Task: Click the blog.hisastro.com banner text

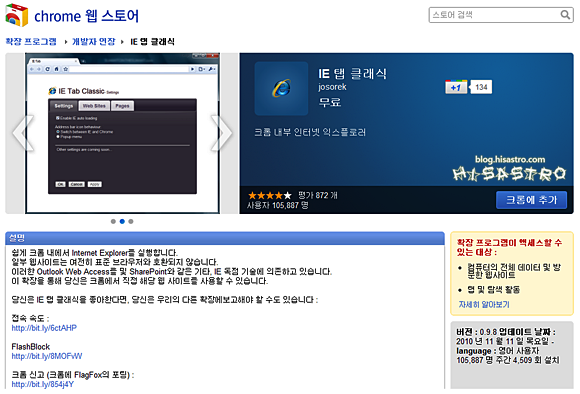Action: pos(510,159)
